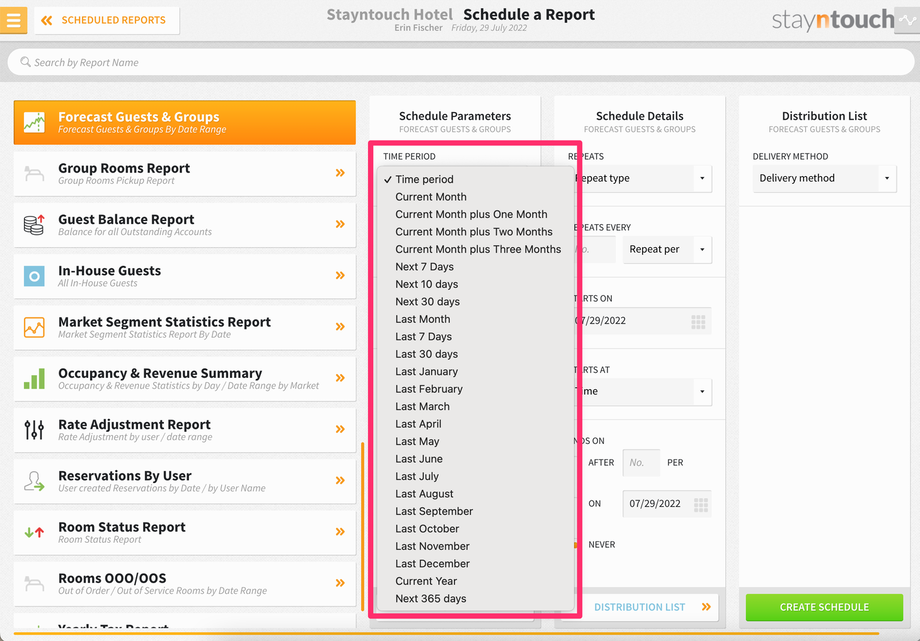Click the Search by Report Name field
Screen dimensions: 920x641
pos(461,62)
